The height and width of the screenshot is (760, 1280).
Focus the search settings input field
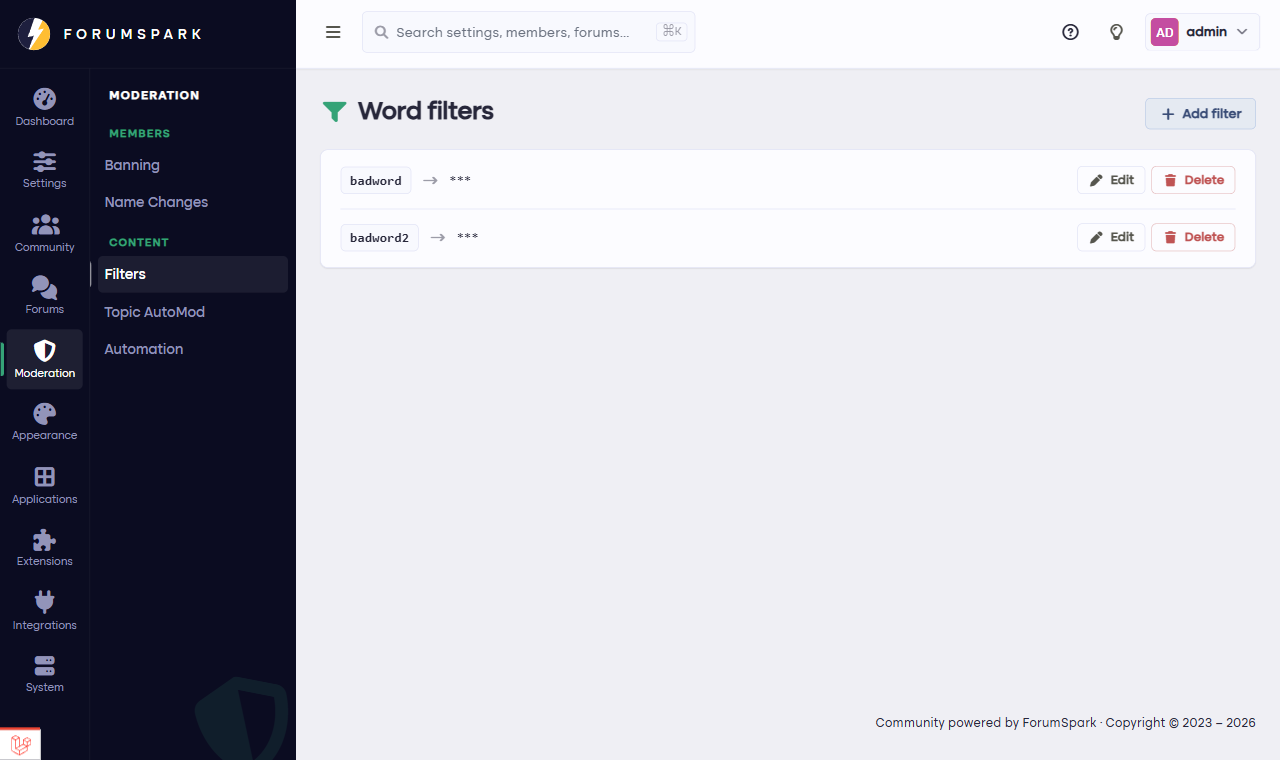[528, 32]
